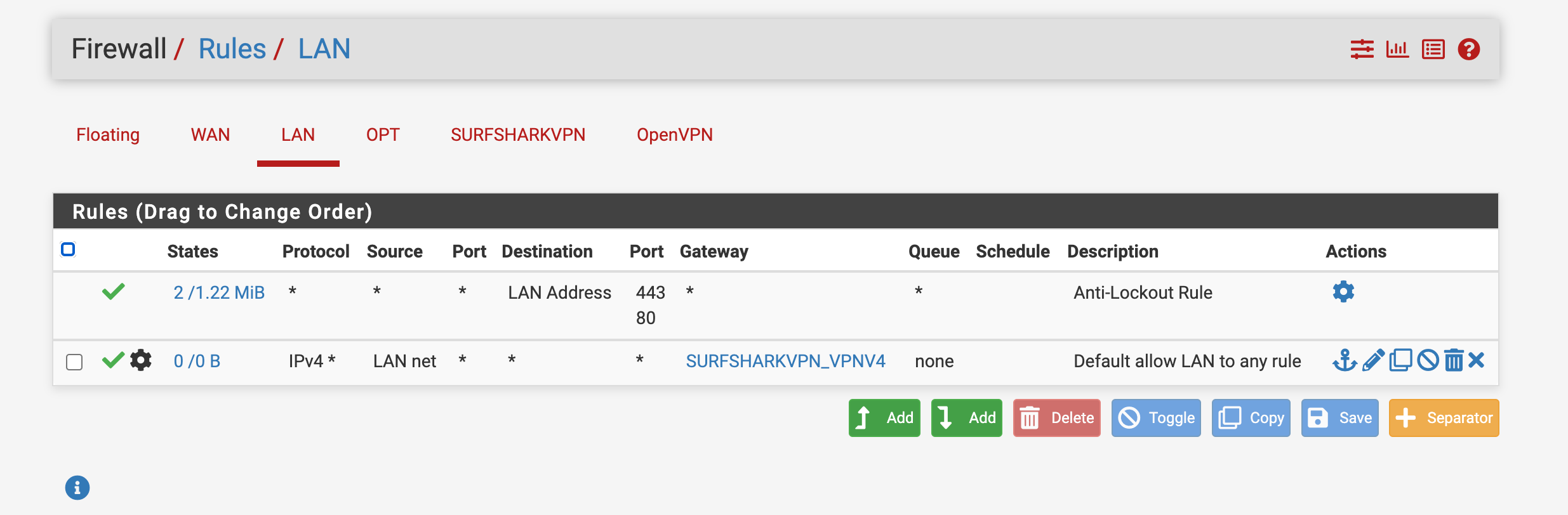Click the anchor icon on LAN rule

pyautogui.click(x=1344, y=361)
